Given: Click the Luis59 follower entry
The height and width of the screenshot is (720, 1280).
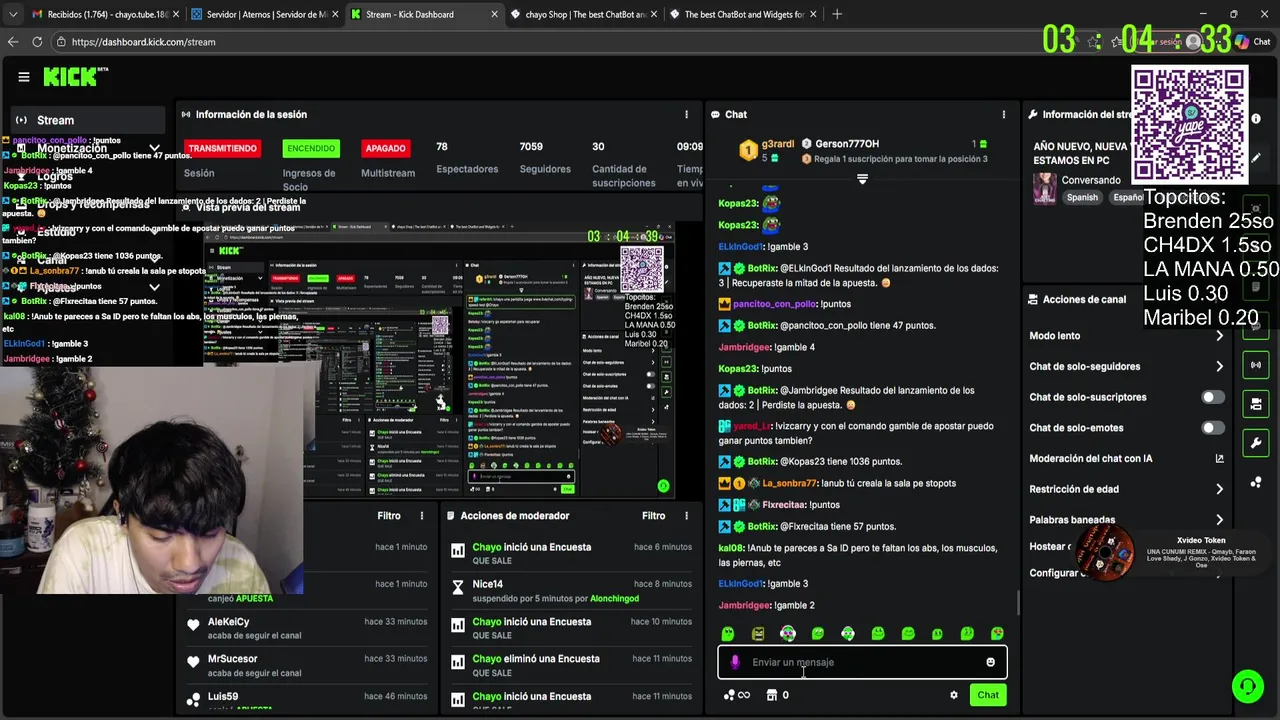Looking at the screenshot, I should [223, 696].
